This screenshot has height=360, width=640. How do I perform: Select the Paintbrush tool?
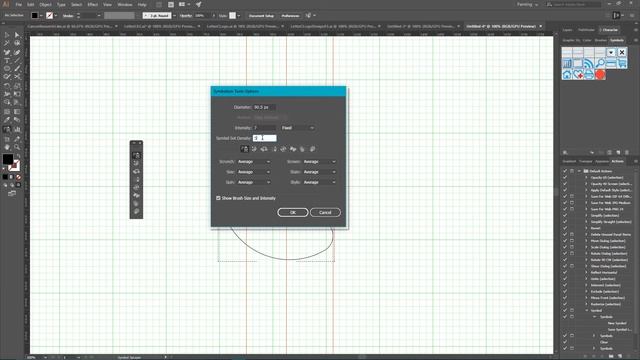(x=17, y=69)
